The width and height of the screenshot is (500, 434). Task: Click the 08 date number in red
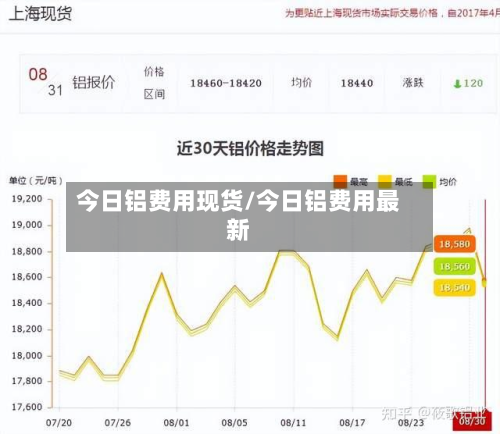coord(38,74)
